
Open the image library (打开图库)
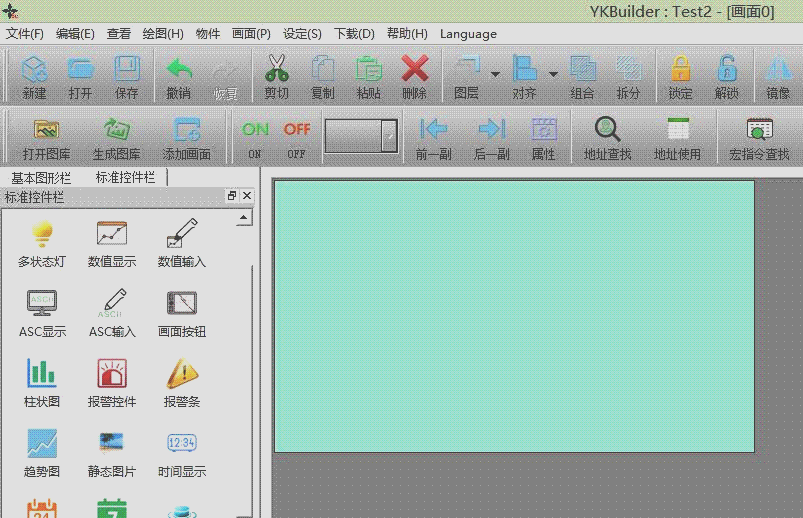46,137
